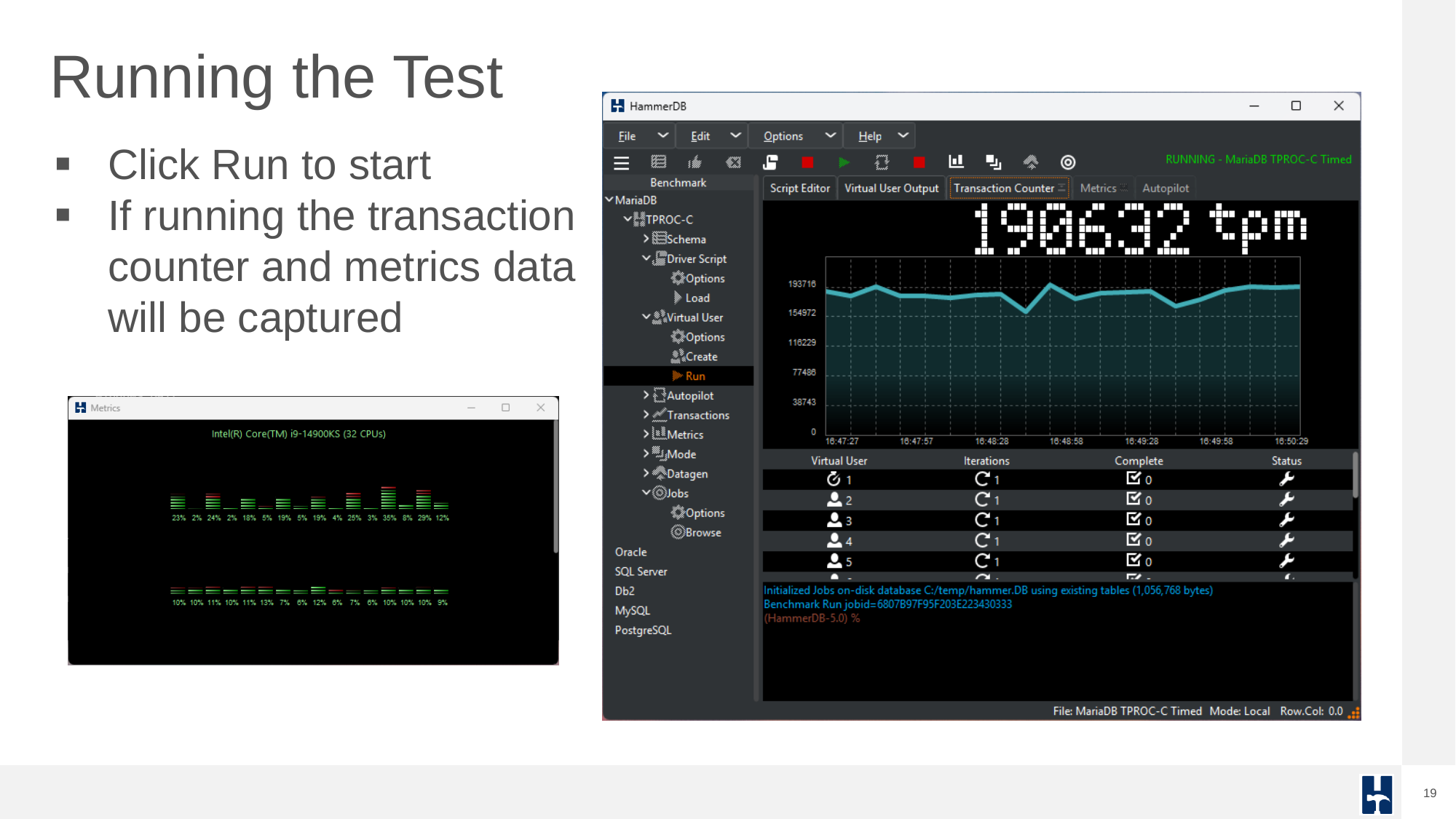Click the Benchmark tree header
This screenshot has width=1456, height=819.
(x=678, y=183)
